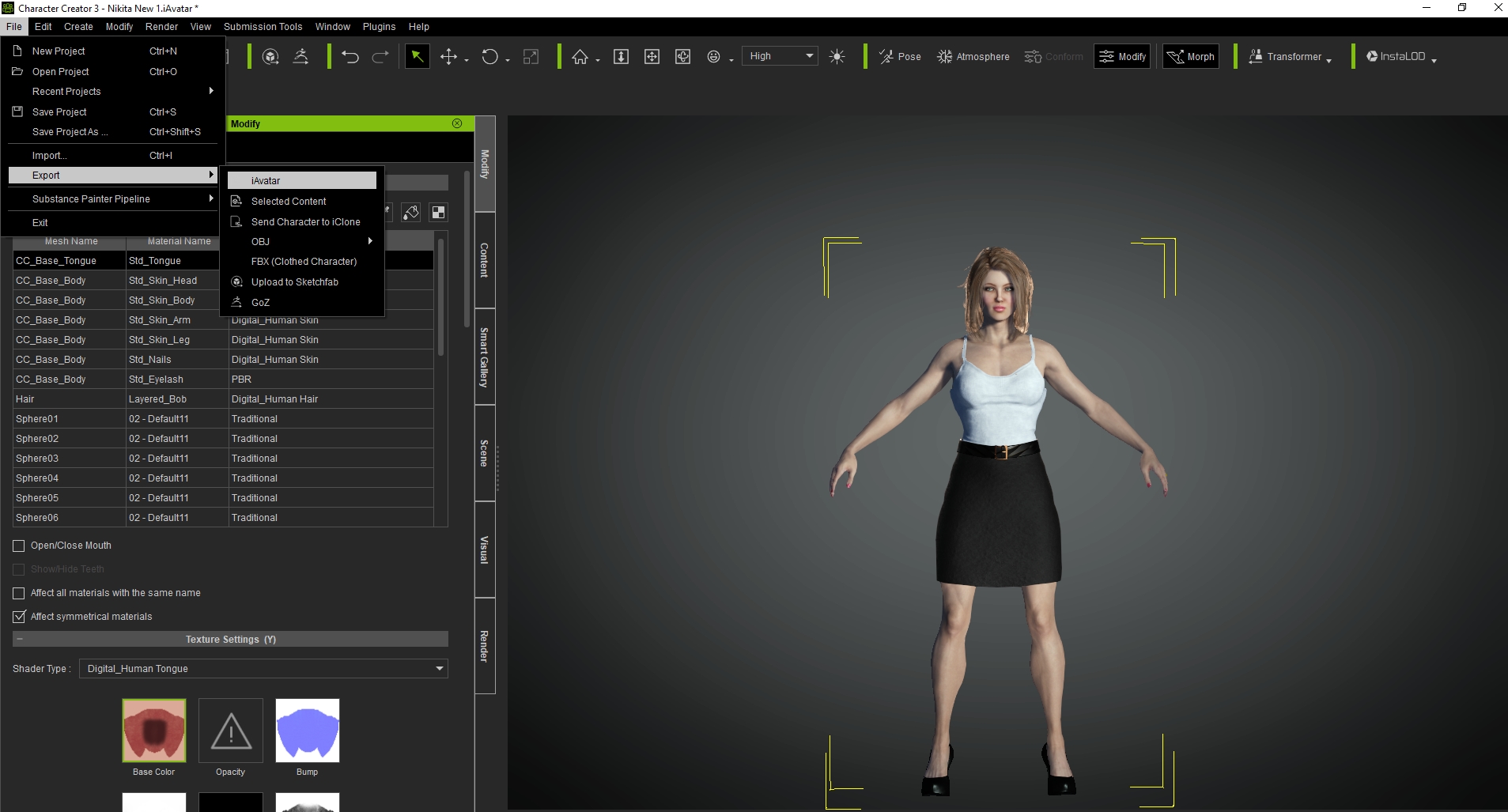Open the Shader Type dropdown
This screenshot has width=1508, height=812.
coord(263,669)
